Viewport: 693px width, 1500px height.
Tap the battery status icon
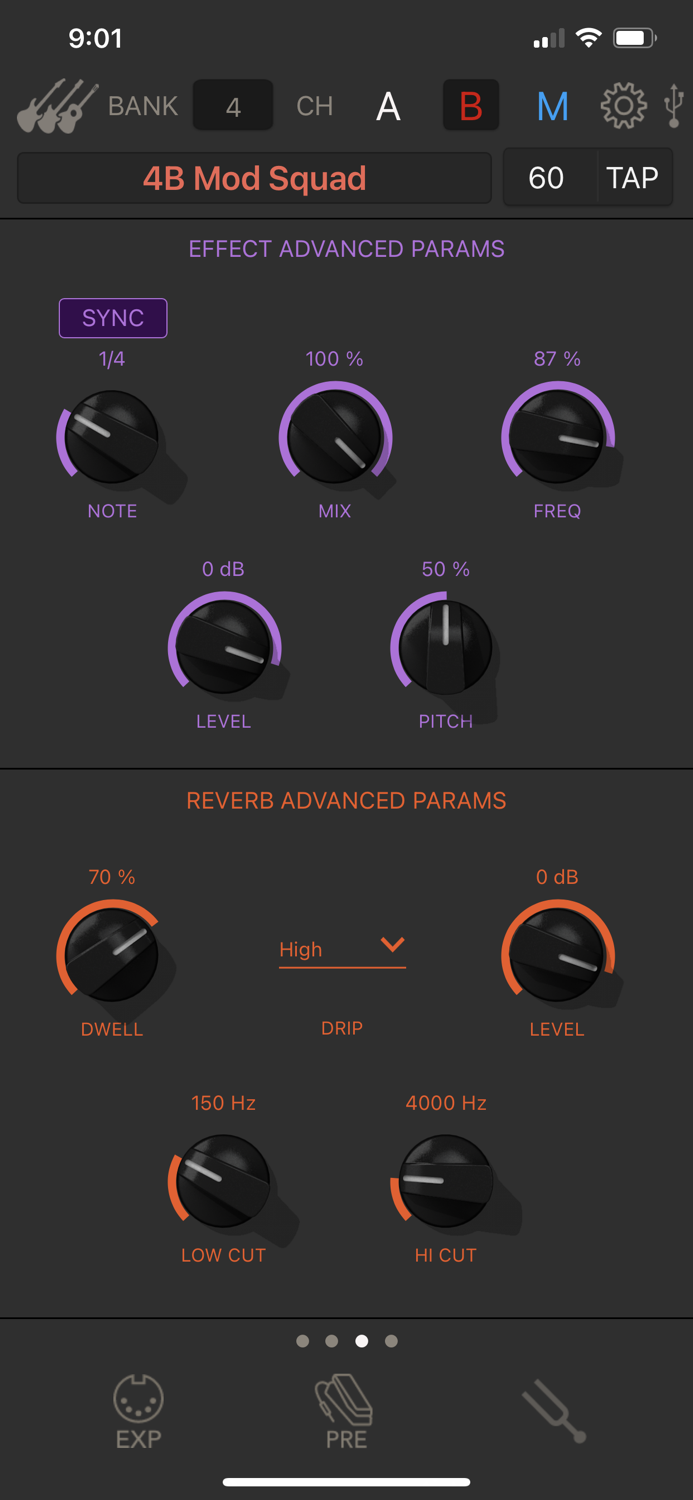tap(635, 39)
